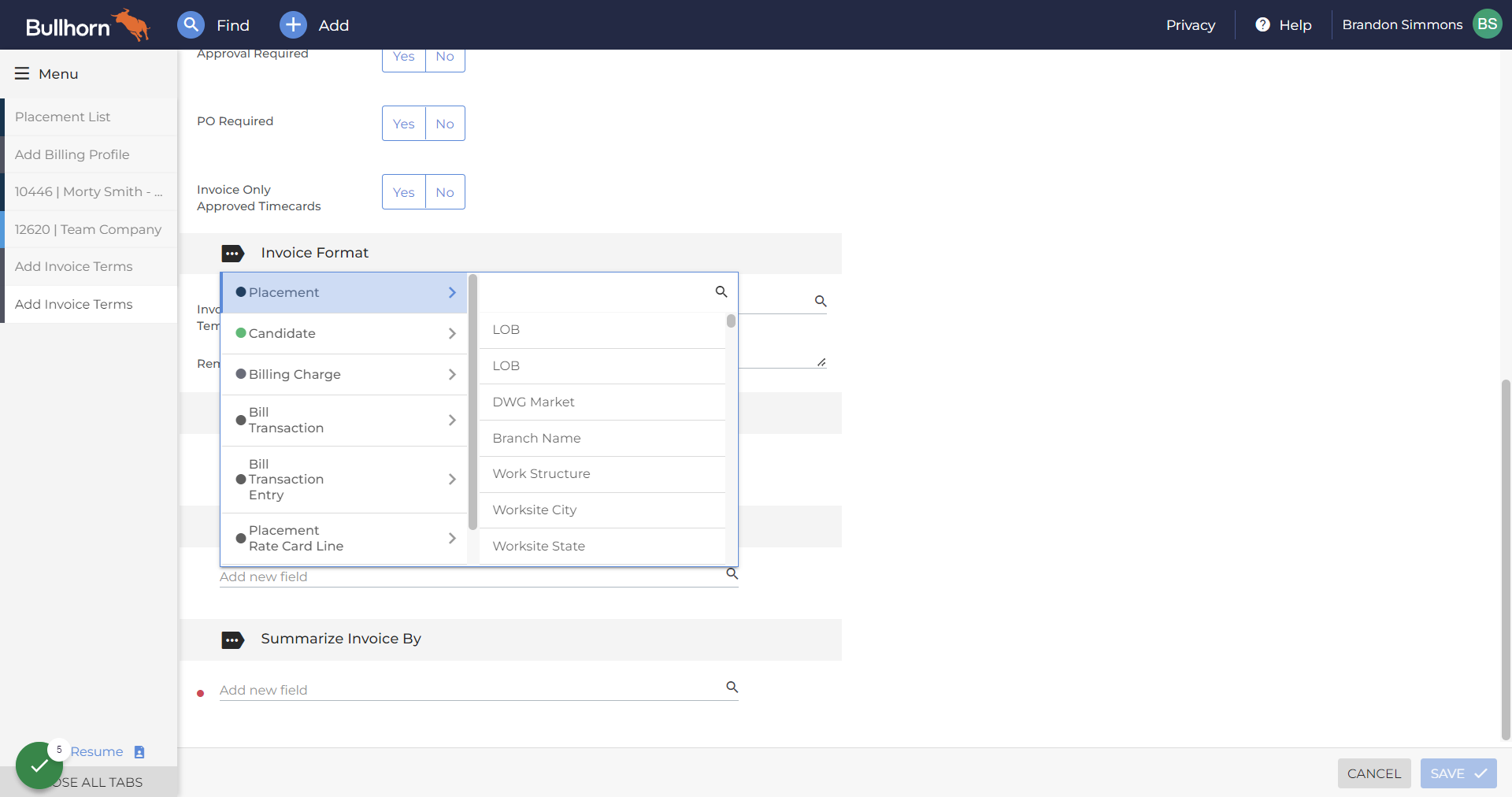1512x797 pixels.
Task: Click the Resume link
Action: [x=97, y=752]
